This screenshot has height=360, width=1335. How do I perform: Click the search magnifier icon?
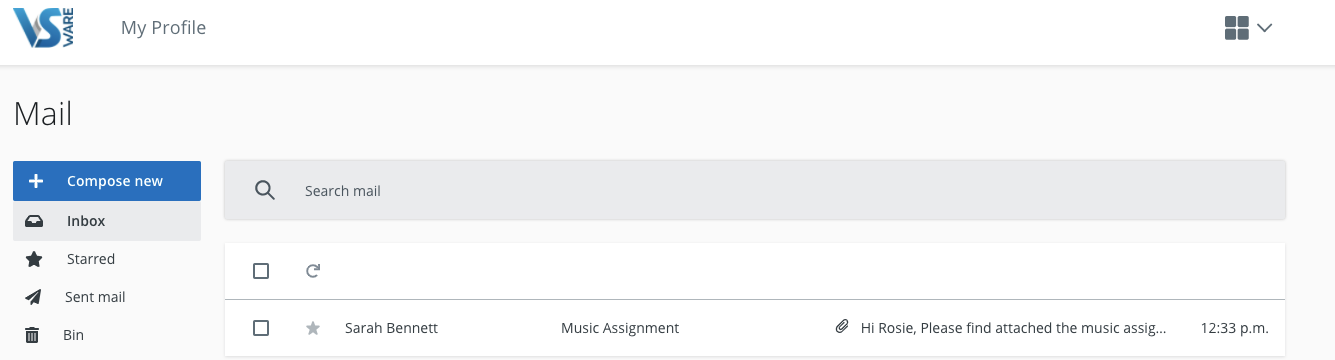tap(265, 190)
